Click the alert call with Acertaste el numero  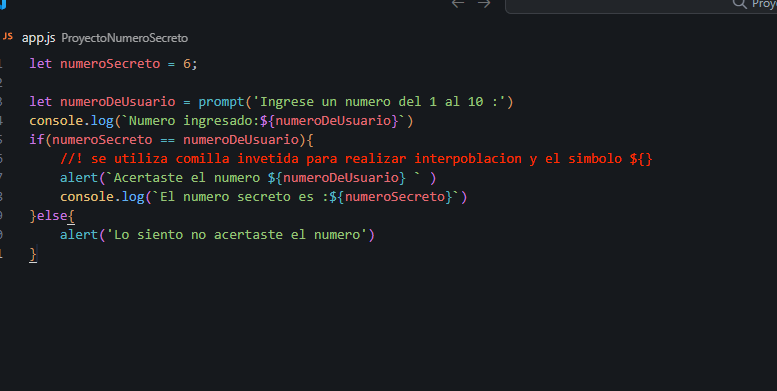(248, 177)
